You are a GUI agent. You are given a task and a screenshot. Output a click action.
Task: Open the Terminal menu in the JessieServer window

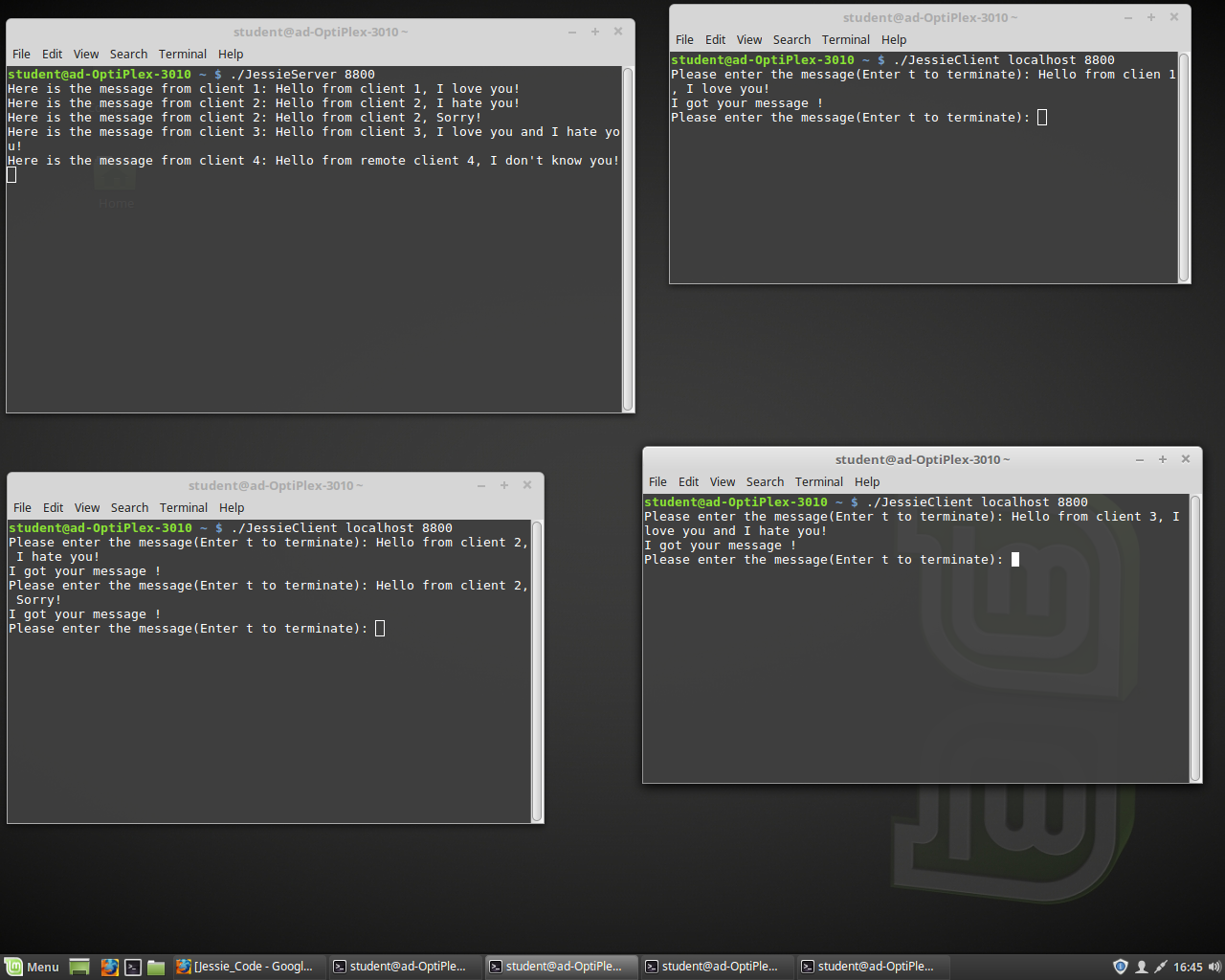(x=183, y=54)
